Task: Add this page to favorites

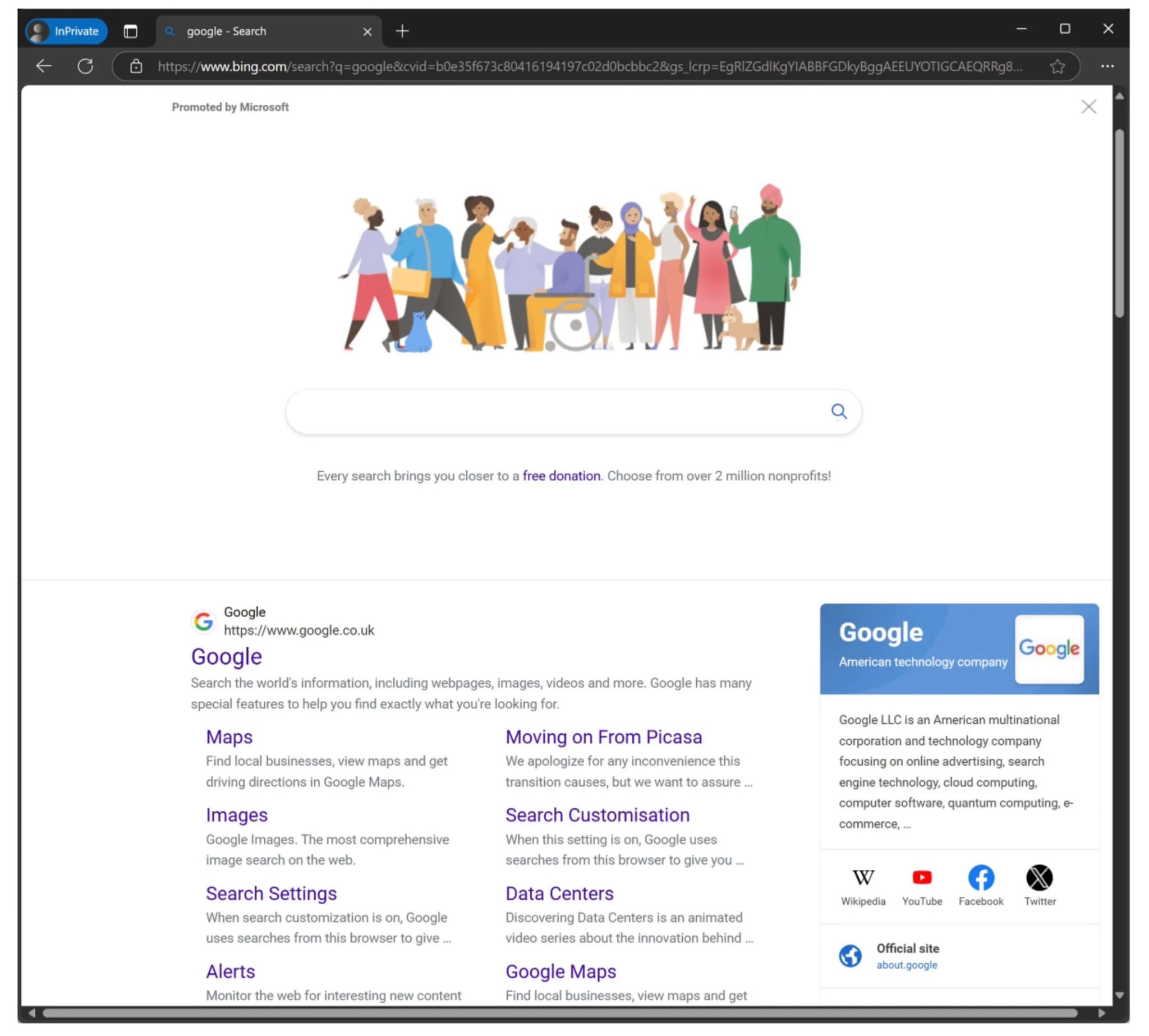Action: pos(1058,66)
